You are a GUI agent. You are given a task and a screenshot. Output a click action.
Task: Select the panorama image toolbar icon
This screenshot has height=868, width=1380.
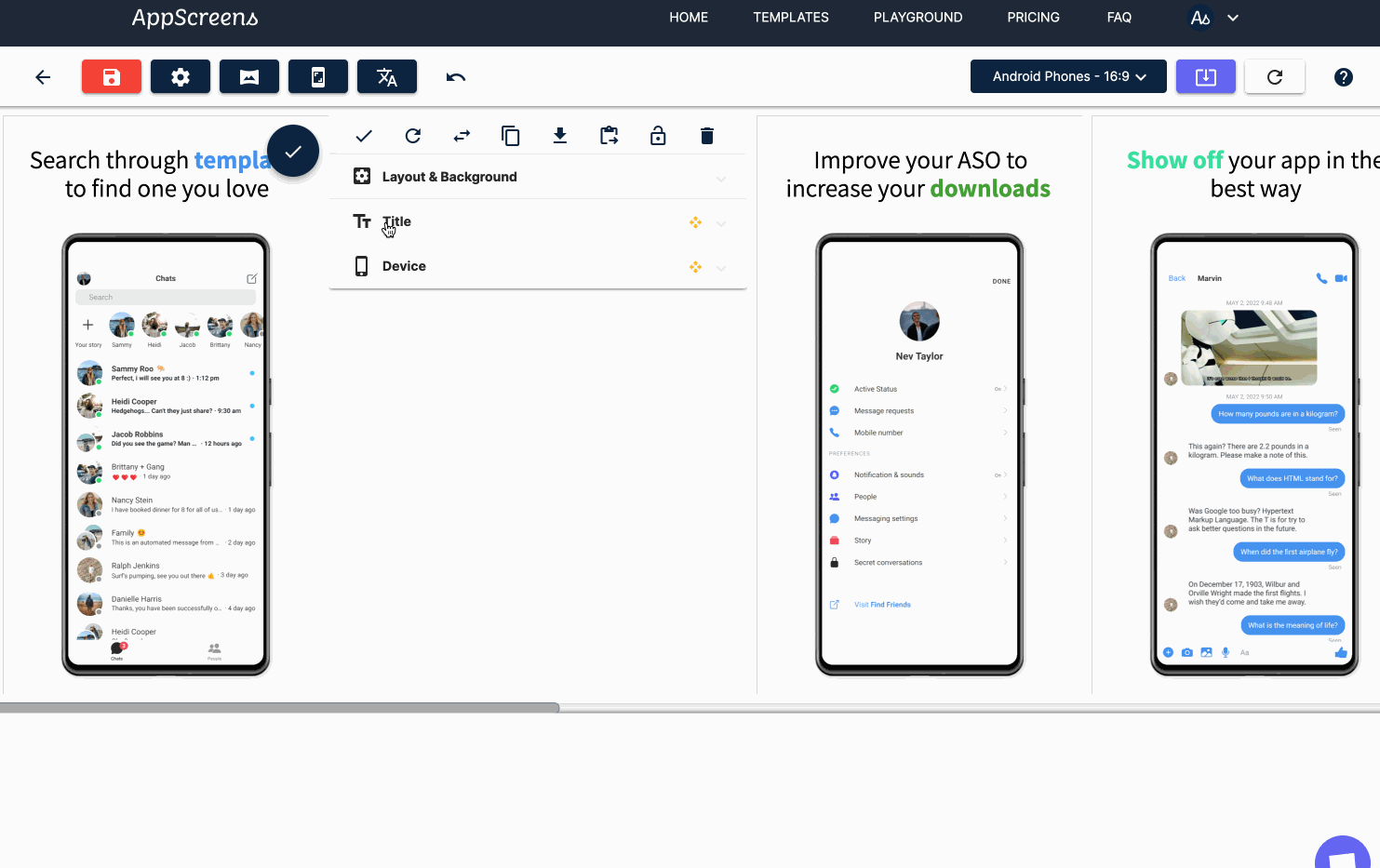248,76
